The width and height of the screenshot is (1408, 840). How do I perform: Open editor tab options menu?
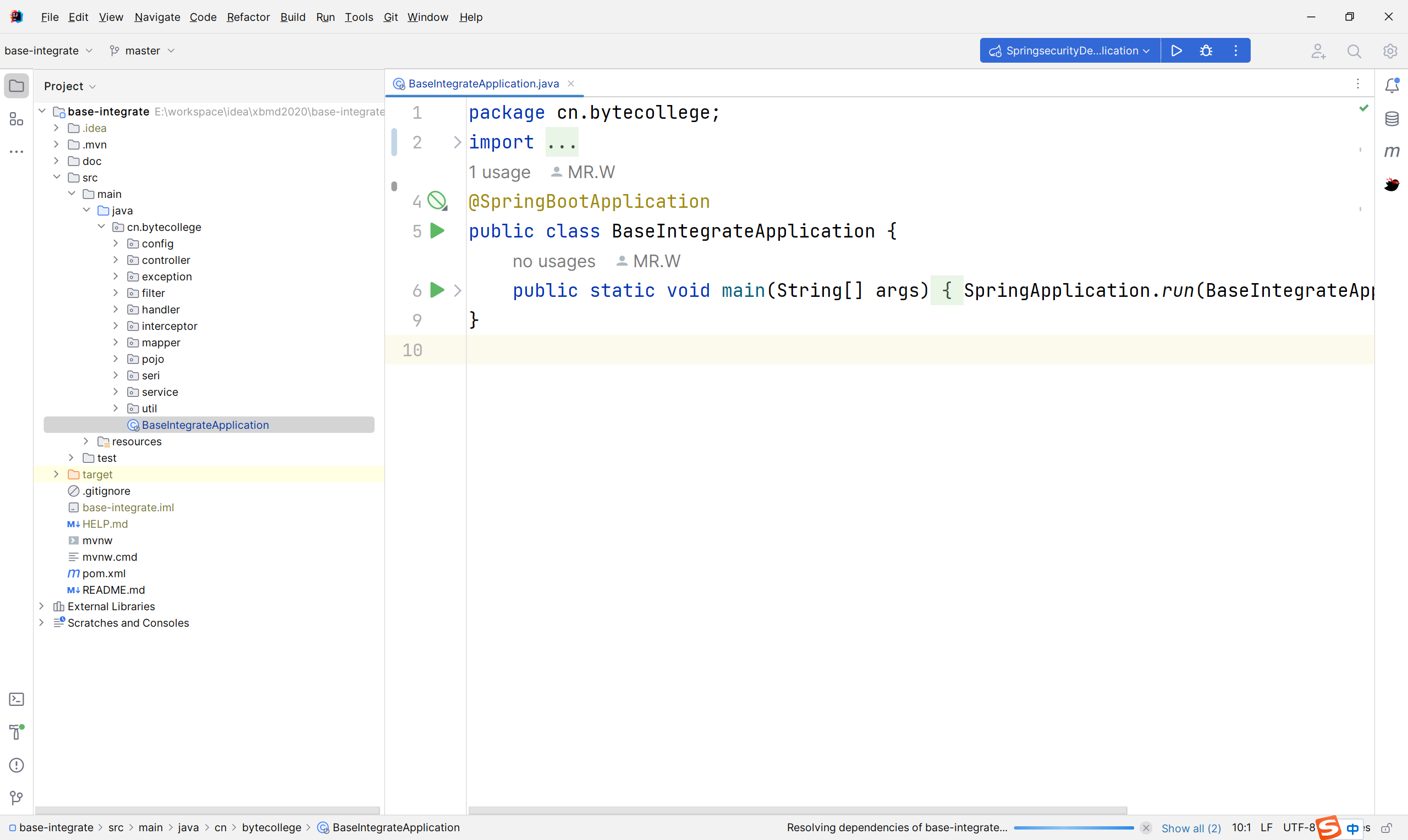(x=1357, y=84)
